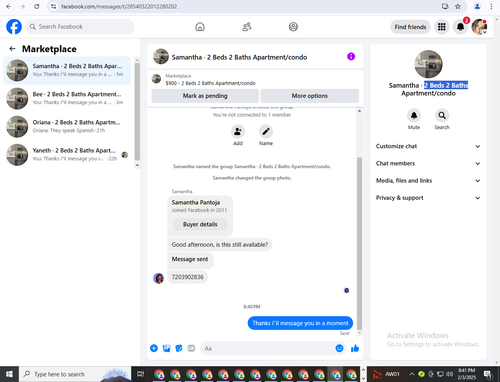The image size is (500, 382).
Task: Open Chrome three-dot menu
Action: click(491, 6)
